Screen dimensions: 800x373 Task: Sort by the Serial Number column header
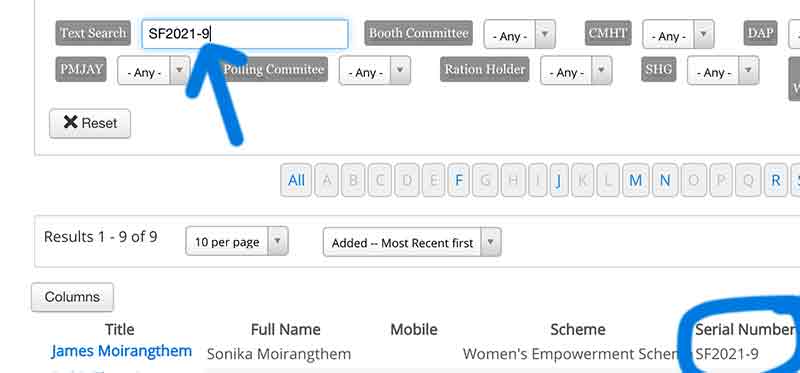coord(745,330)
